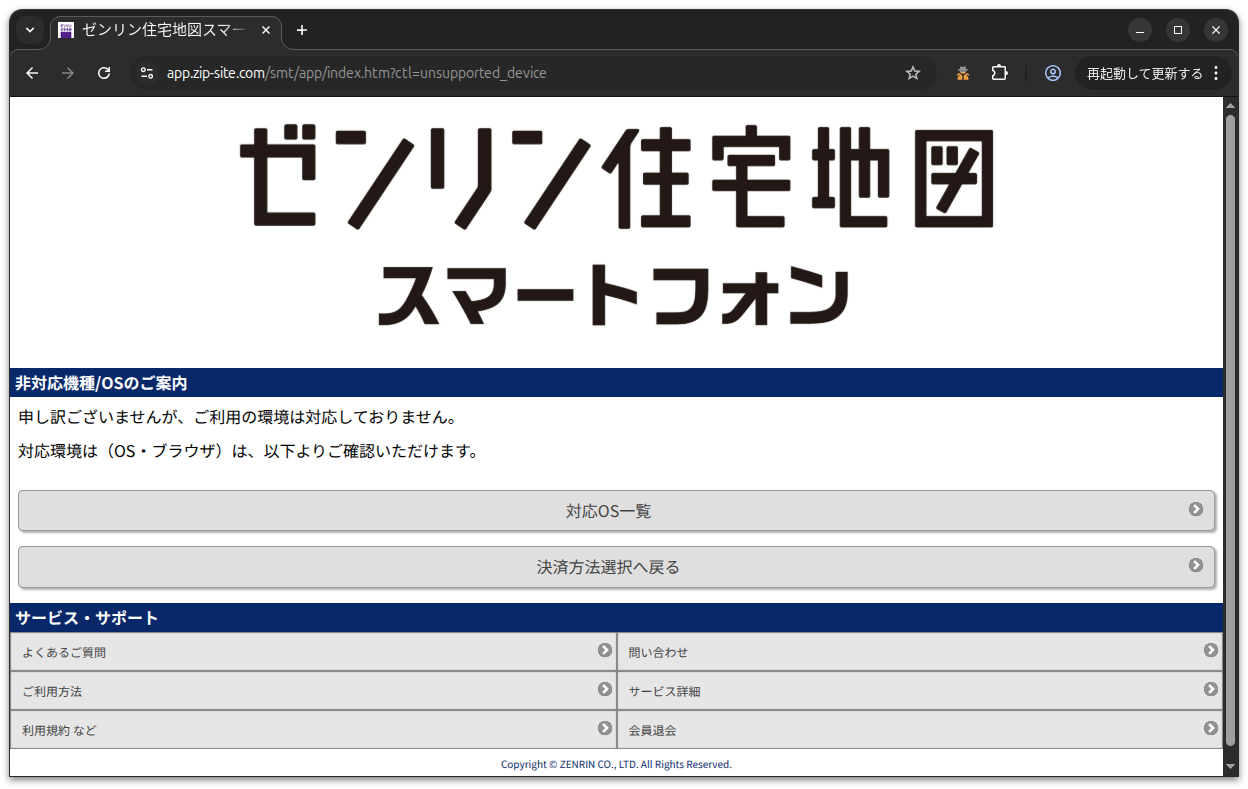This screenshot has width=1248, height=789.
Task: Close the ゼンリン住宅地図 tab
Action: pyautogui.click(x=266, y=30)
